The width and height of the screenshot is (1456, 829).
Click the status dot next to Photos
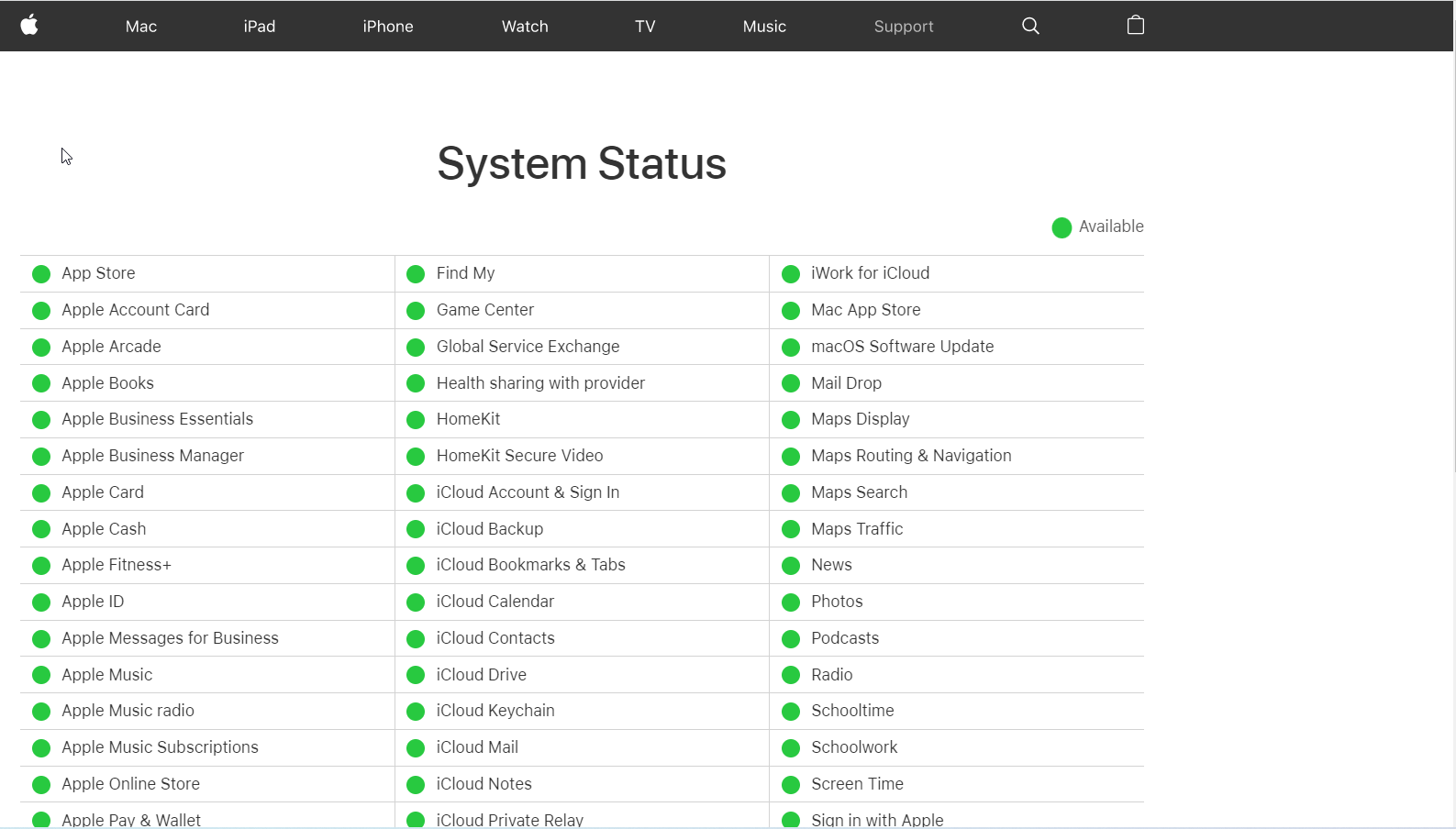click(x=791, y=602)
